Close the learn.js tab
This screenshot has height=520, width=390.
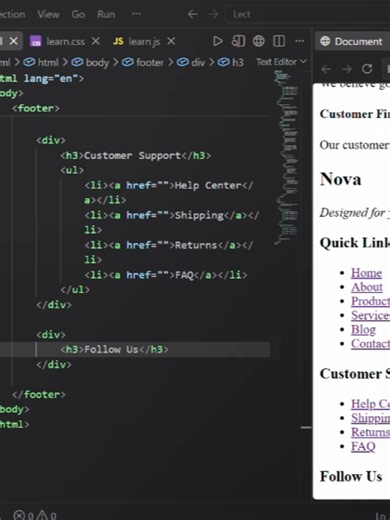pos(171,41)
